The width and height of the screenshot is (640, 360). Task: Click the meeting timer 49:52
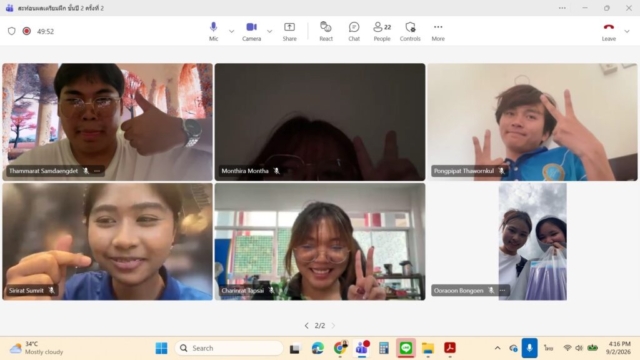[x=45, y=31]
